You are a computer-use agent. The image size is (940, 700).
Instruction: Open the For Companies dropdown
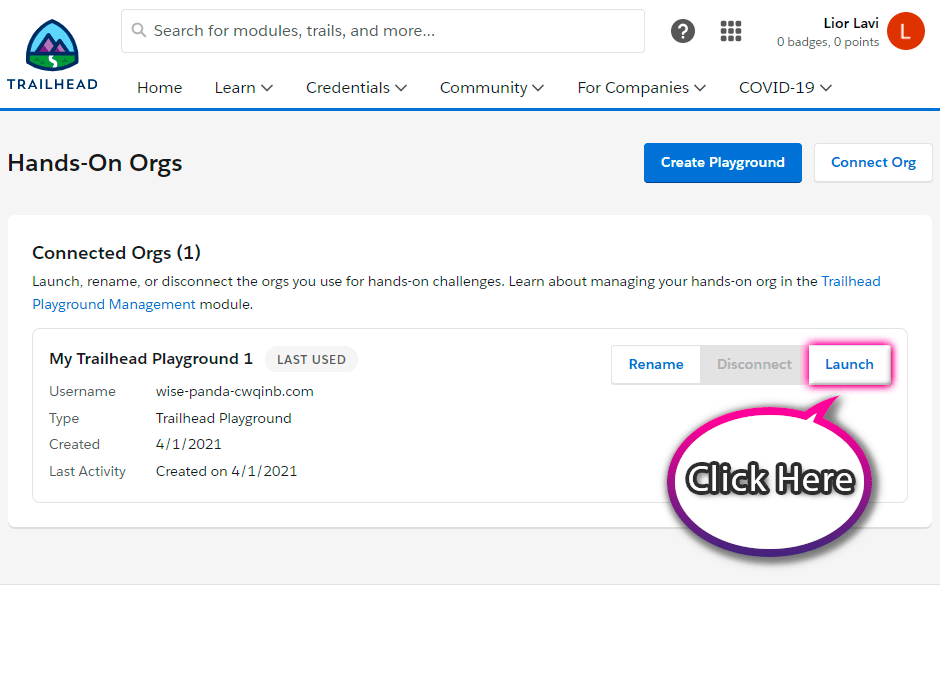641,88
